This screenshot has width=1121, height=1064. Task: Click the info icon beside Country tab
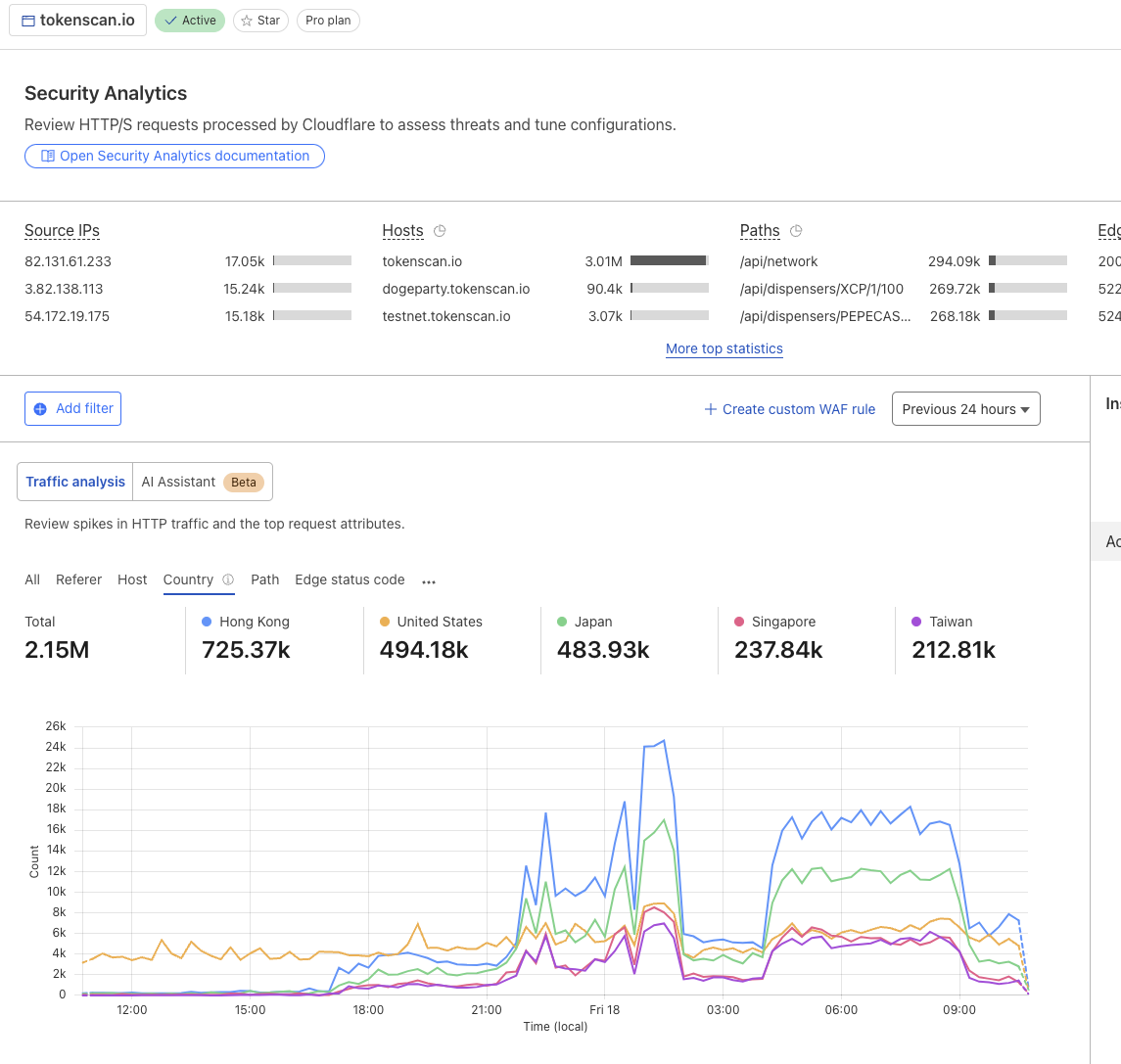point(228,579)
